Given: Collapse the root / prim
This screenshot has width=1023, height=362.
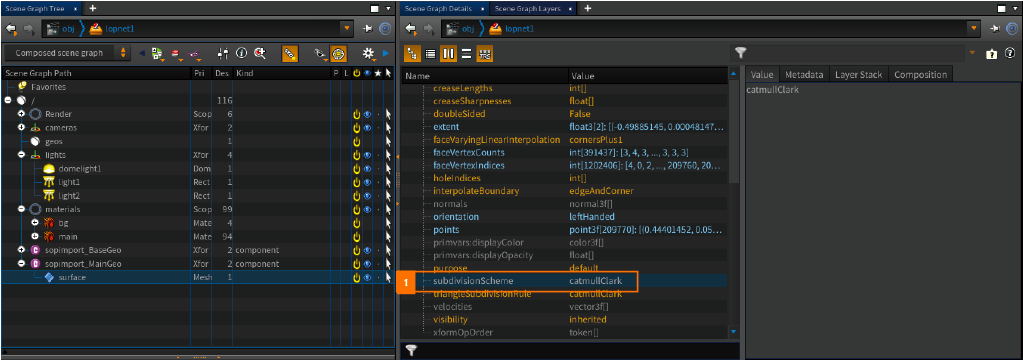Looking at the screenshot, I should 8,100.
